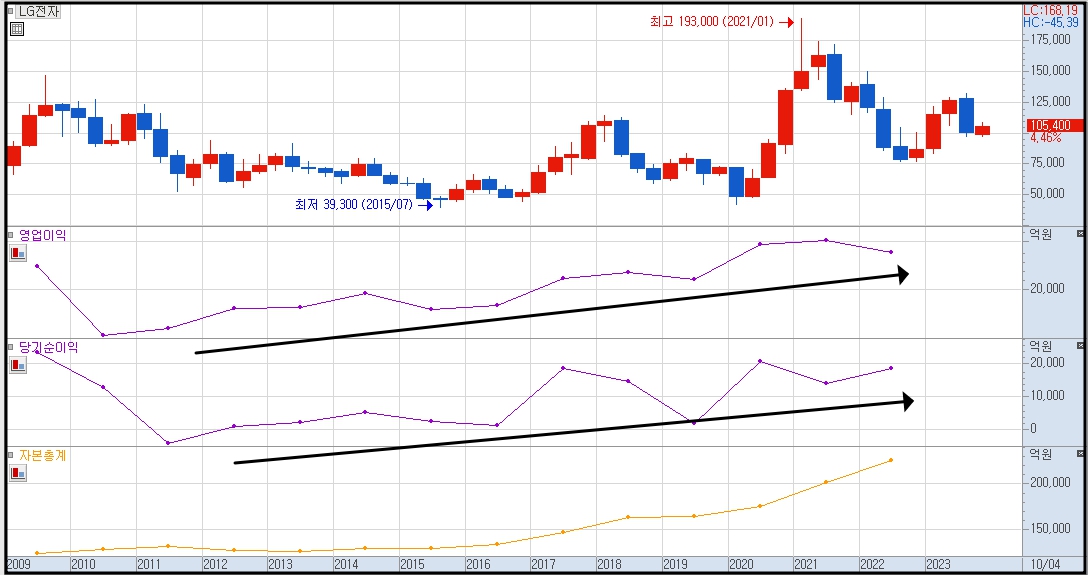The image size is (1088, 575).
Task: Click the 4.46% change value
Action: pyautogui.click(x=1046, y=137)
